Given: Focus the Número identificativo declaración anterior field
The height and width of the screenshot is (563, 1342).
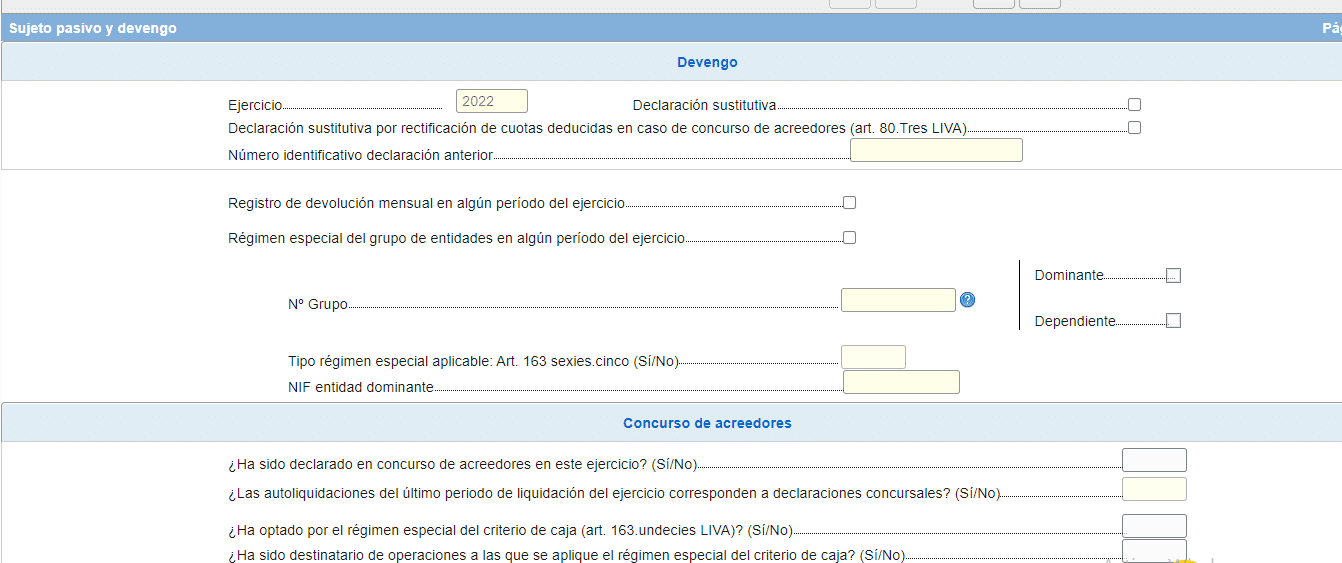Looking at the screenshot, I should (x=936, y=150).
